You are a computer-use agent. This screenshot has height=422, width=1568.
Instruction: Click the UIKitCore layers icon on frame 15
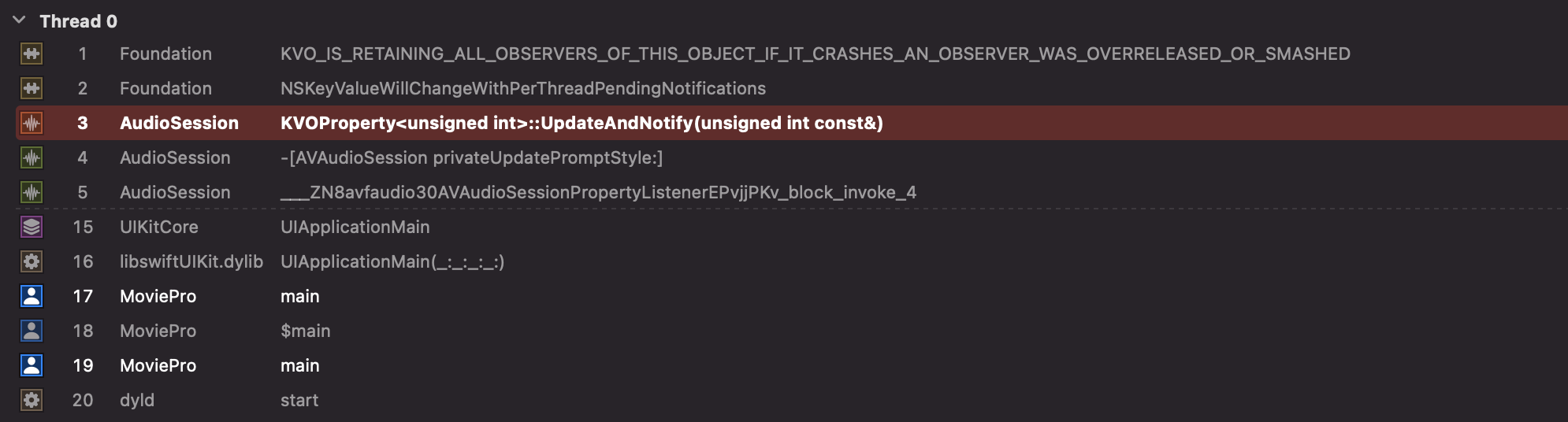coord(32,227)
